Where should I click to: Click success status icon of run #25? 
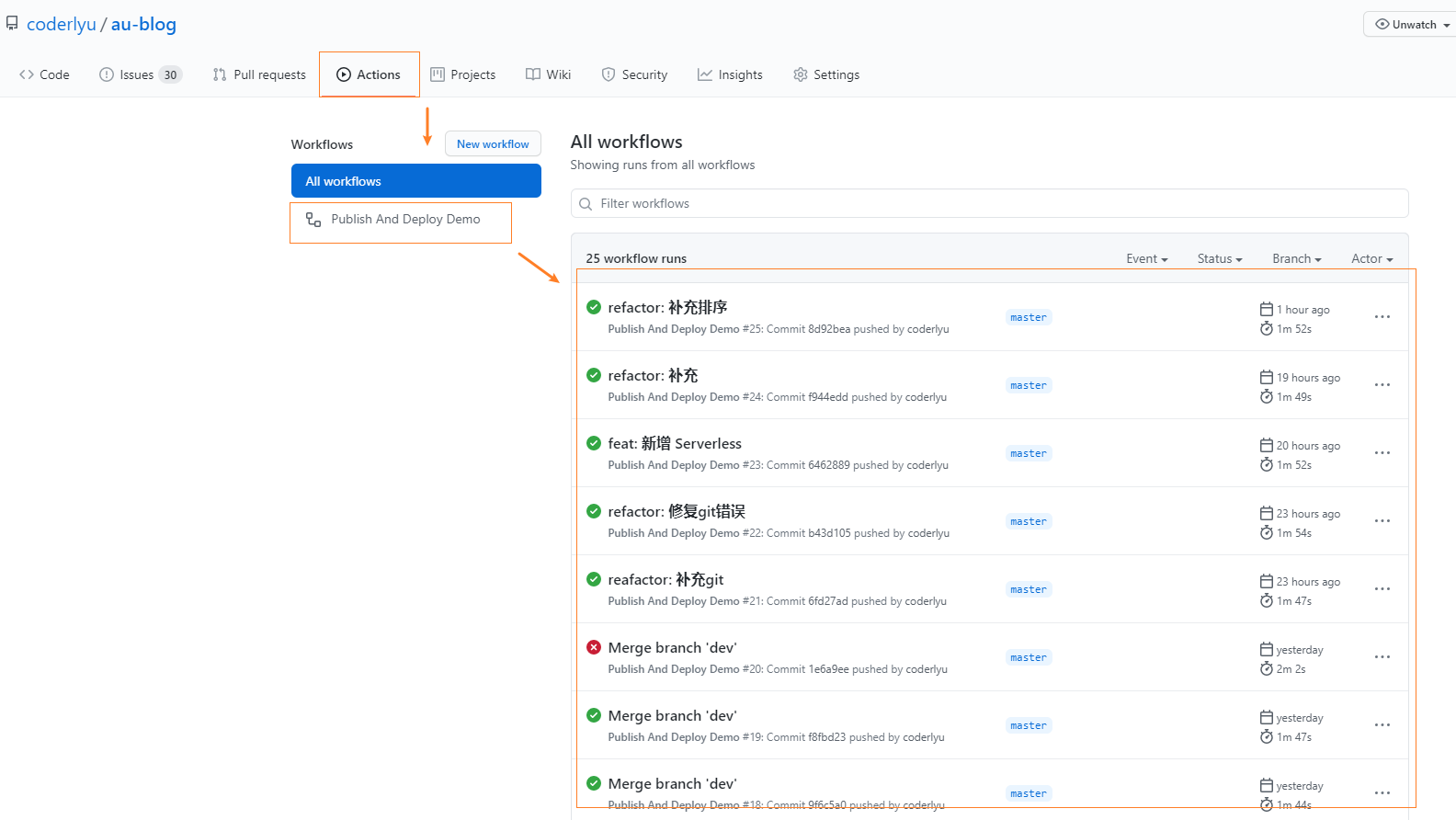594,307
